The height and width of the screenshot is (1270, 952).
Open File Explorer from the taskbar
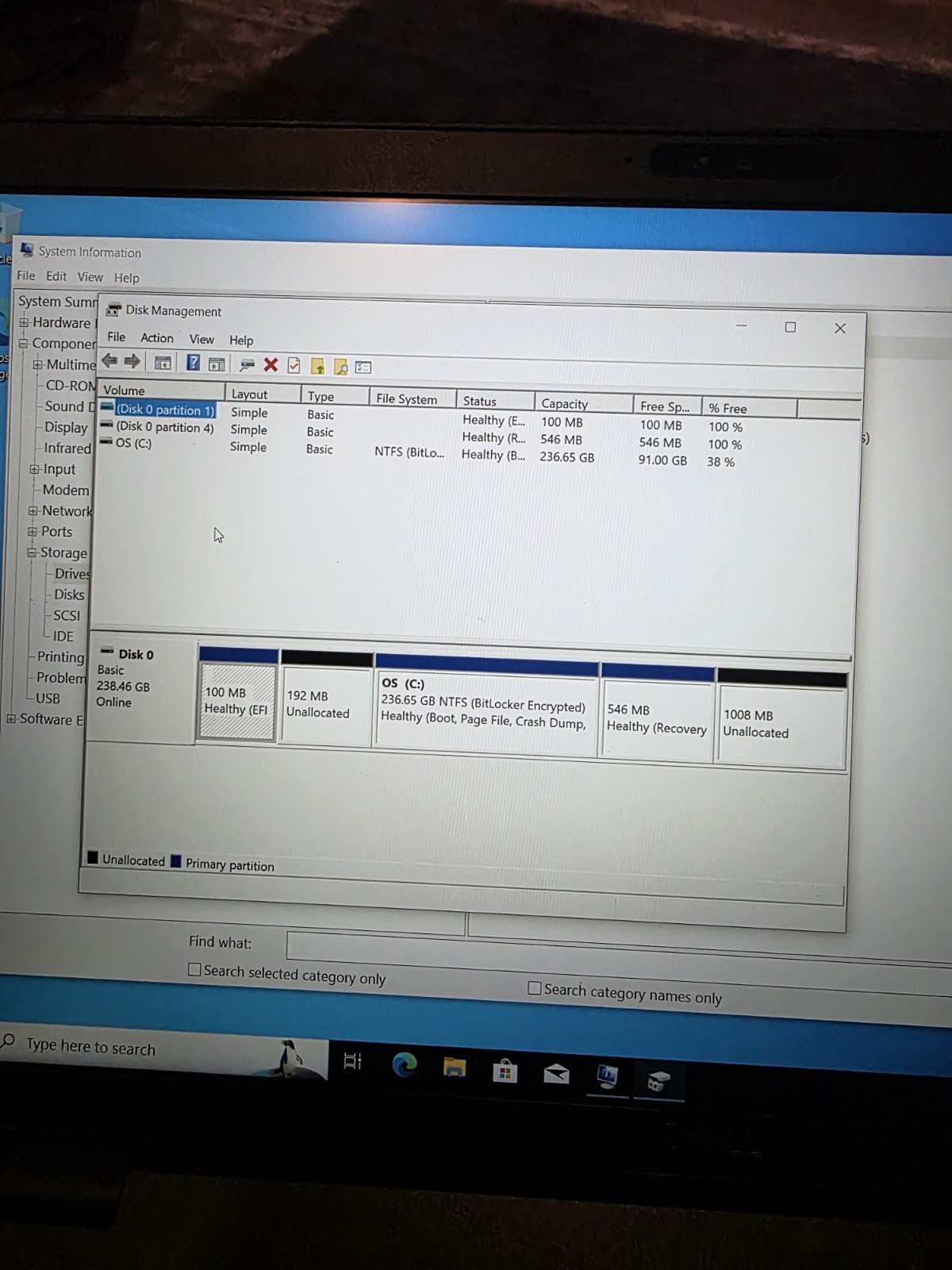(454, 1067)
